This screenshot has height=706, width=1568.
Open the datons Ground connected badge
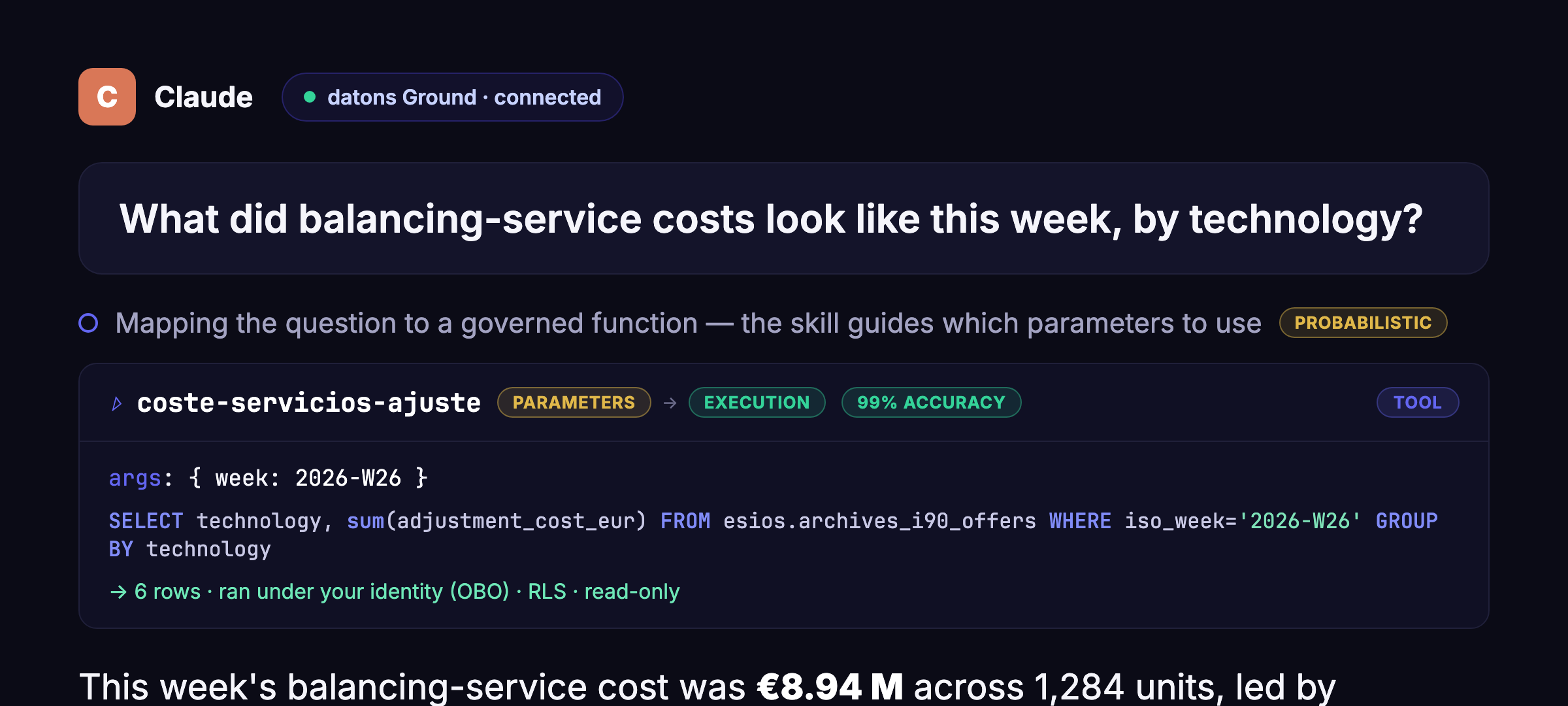452,97
